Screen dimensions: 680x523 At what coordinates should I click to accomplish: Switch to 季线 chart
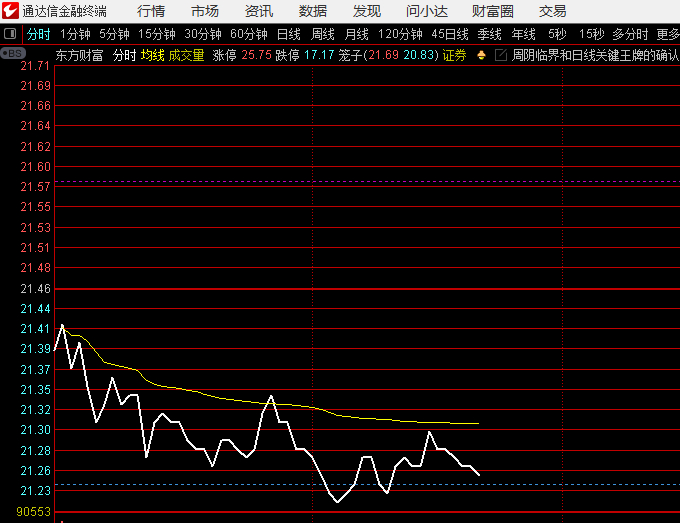490,34
